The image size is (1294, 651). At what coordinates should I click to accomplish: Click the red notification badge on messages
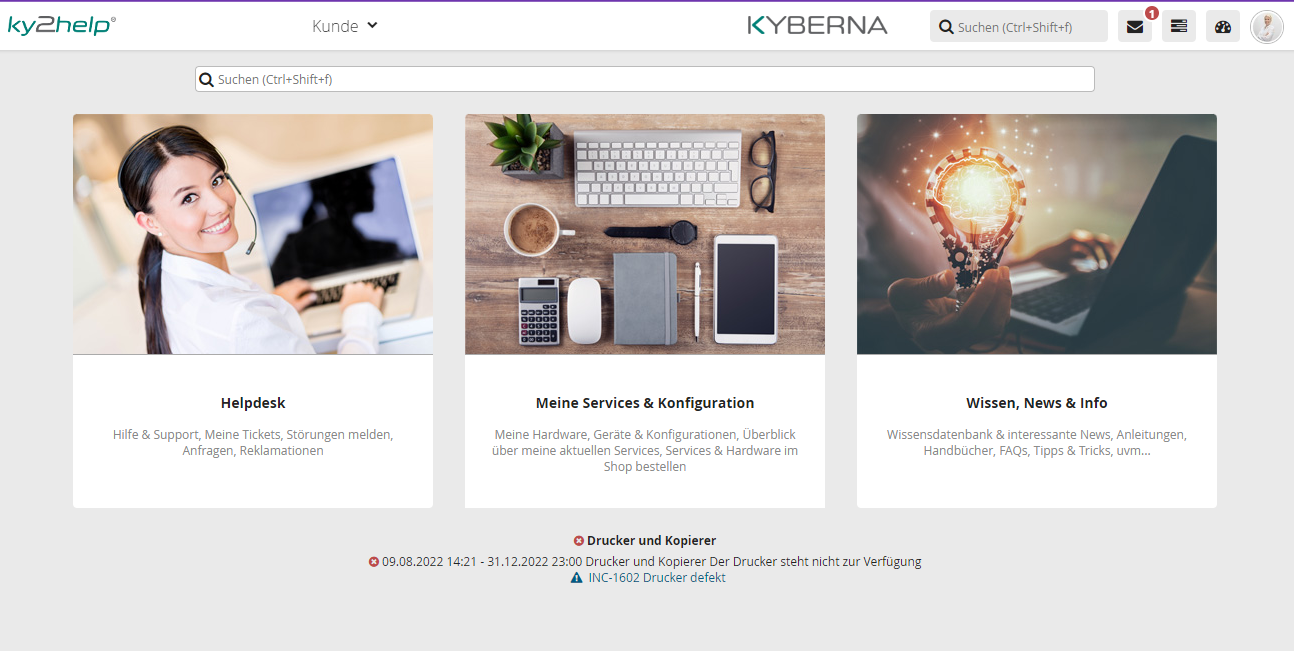click(1152, 13)
